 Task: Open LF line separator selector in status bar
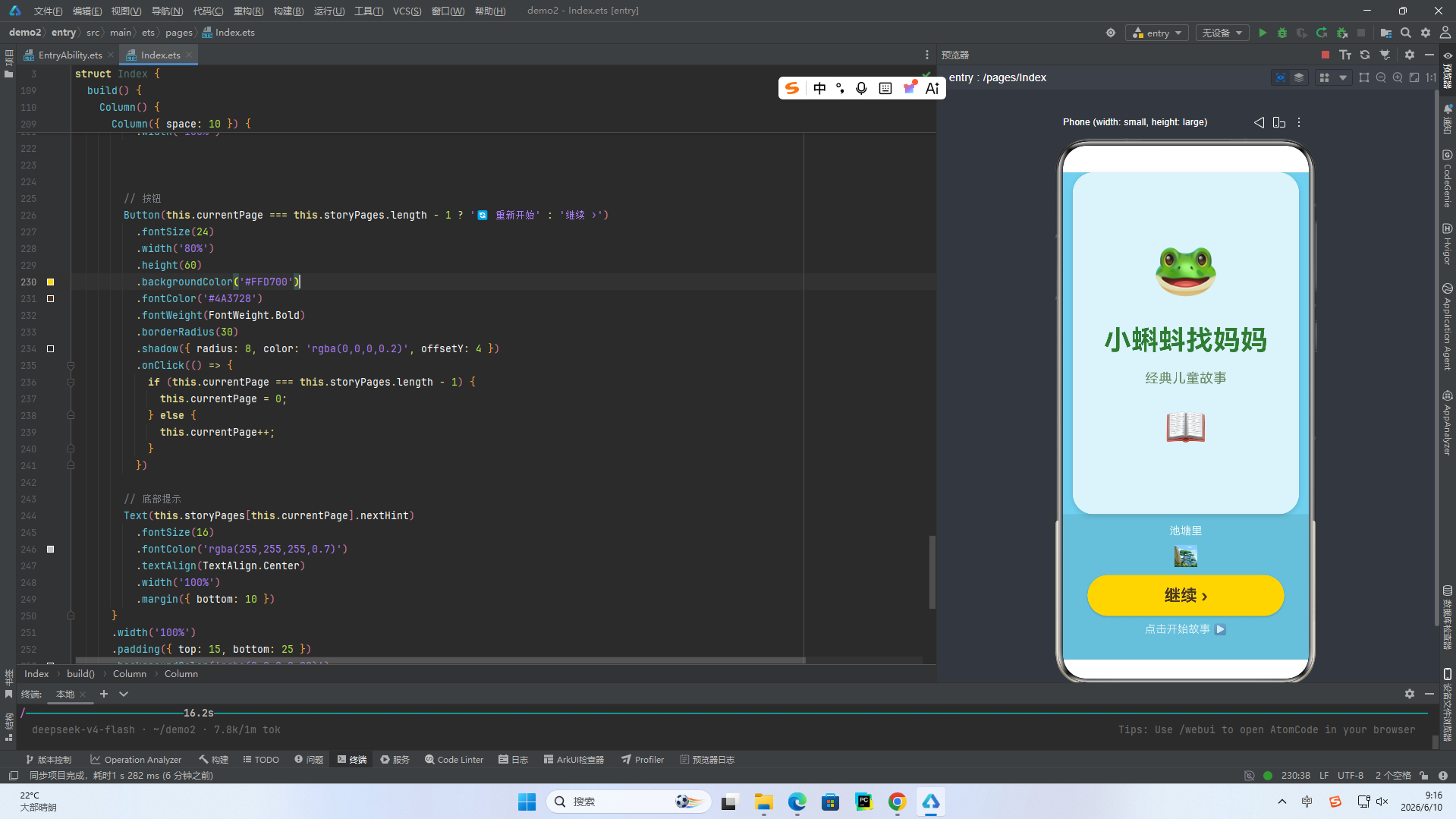[x=1324, y=776]
